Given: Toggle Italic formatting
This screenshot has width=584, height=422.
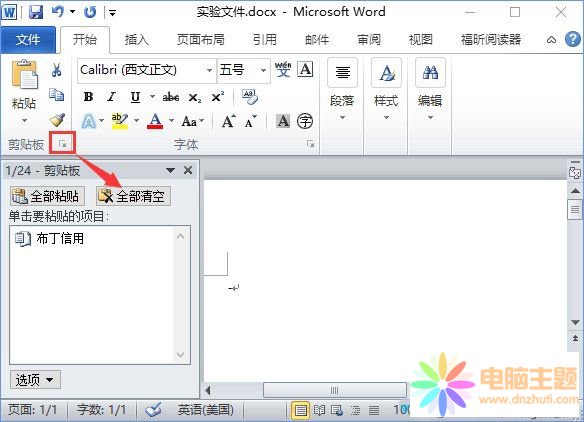Looking at the screenshot, I should [111, 97].
